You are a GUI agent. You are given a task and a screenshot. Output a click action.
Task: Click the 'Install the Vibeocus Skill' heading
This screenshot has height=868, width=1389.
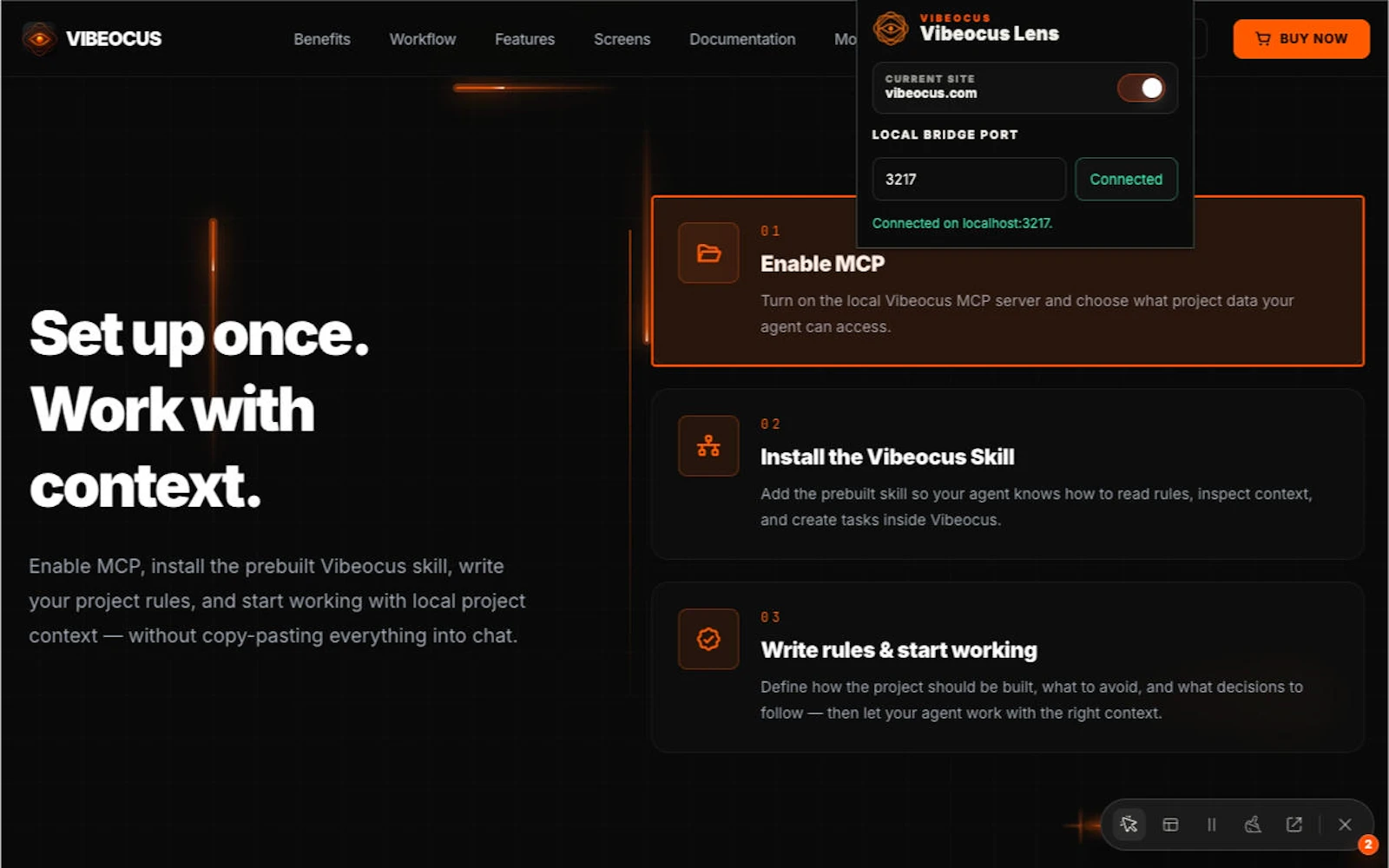pyautogui.click(x=887, y=457)
